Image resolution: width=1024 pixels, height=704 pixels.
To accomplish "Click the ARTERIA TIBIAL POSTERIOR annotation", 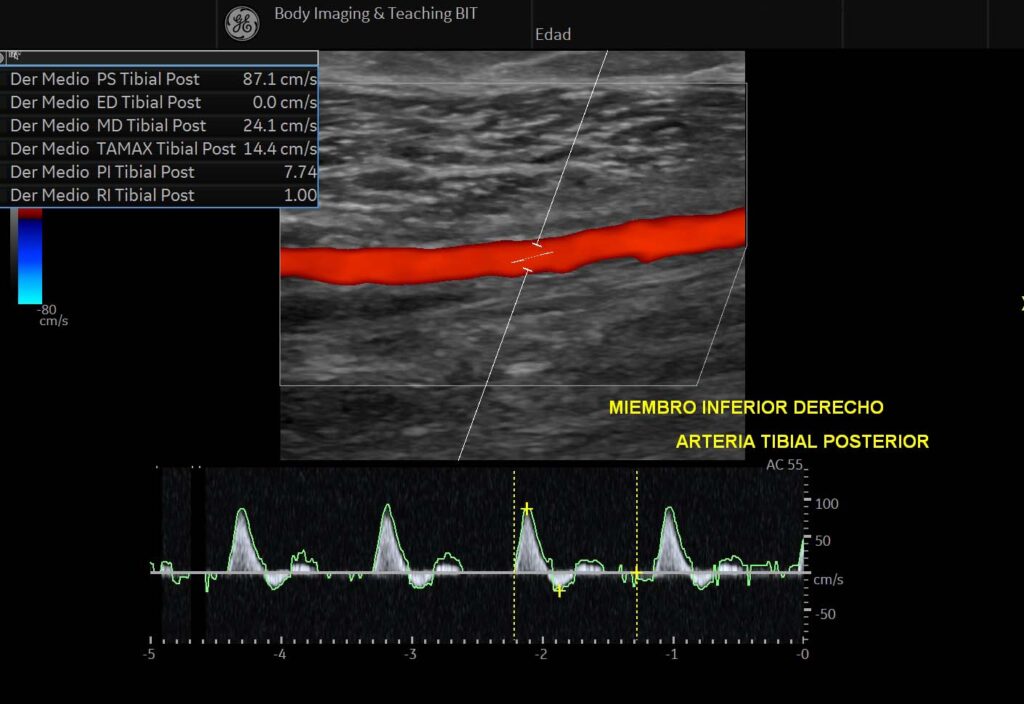I will [802, 441].
